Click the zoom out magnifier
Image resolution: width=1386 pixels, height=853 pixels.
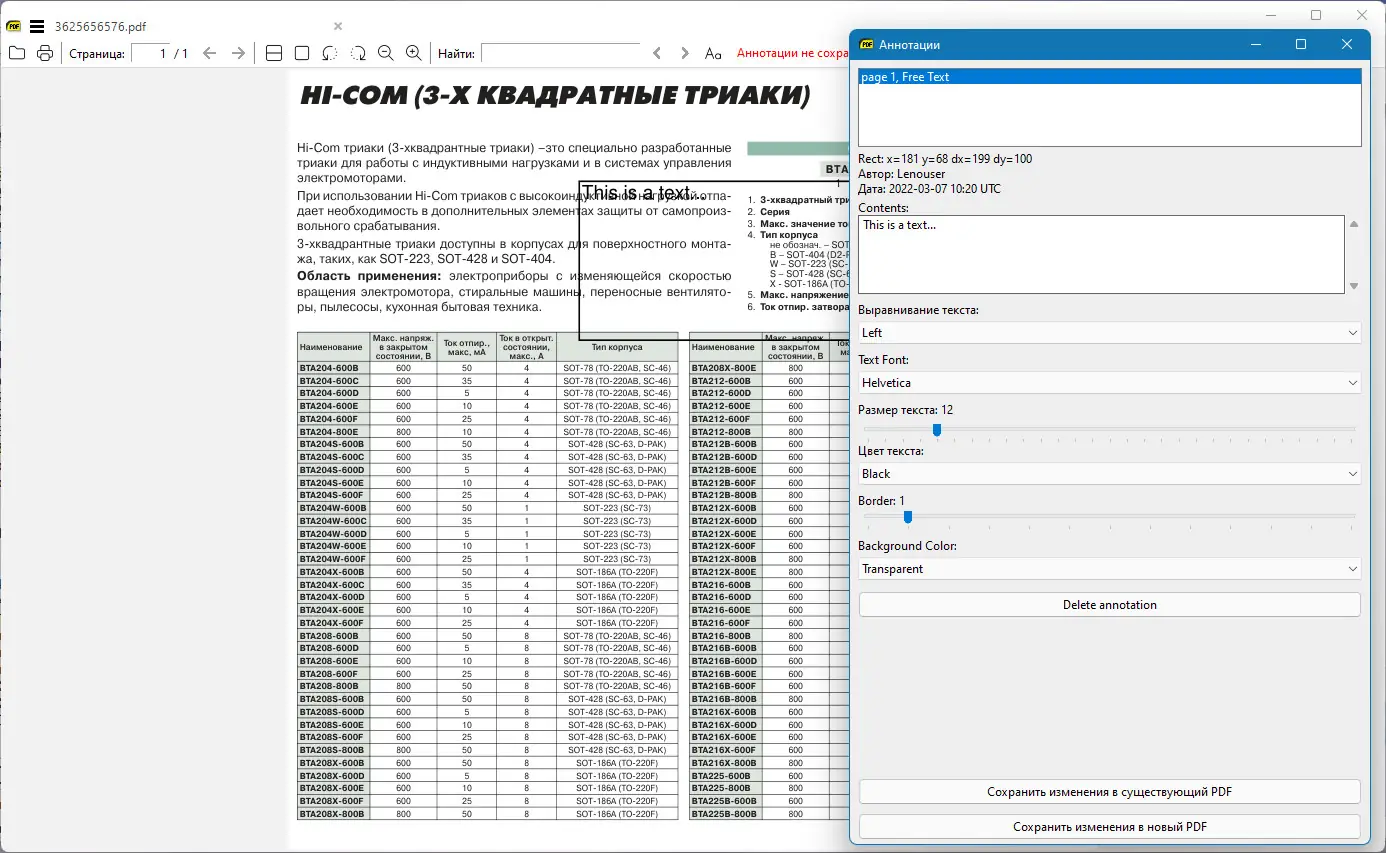pos(386,53)
